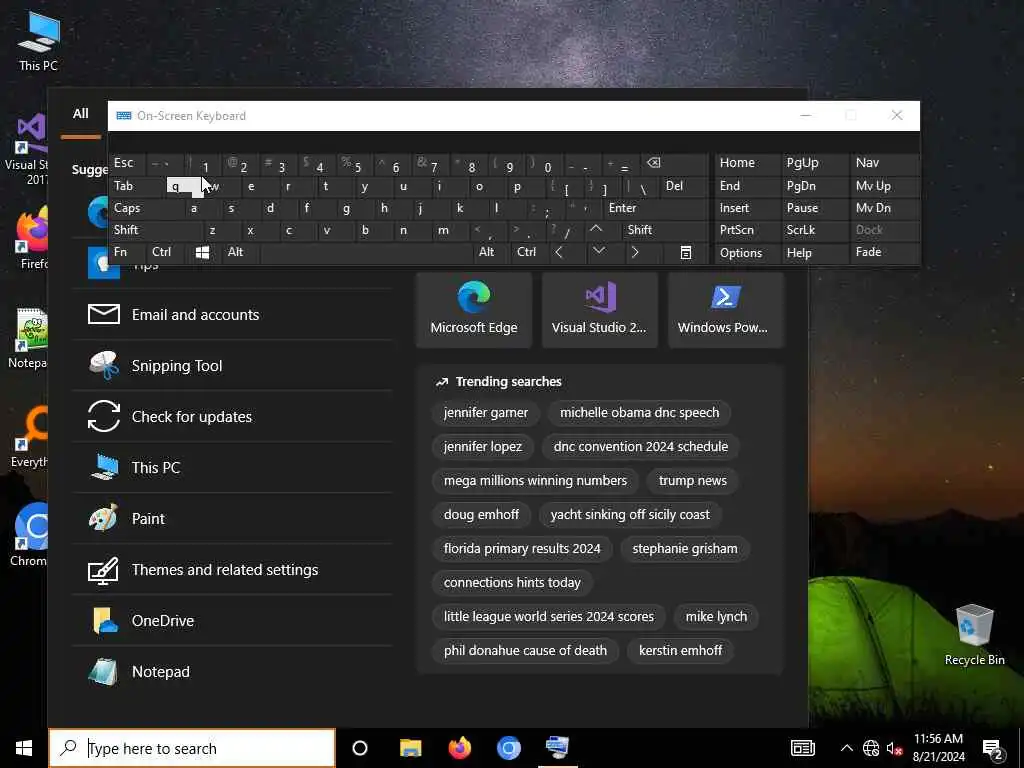Open Check for updates suggestion
The width and height of the screenshot is (1024, 768).
[232, 417]
